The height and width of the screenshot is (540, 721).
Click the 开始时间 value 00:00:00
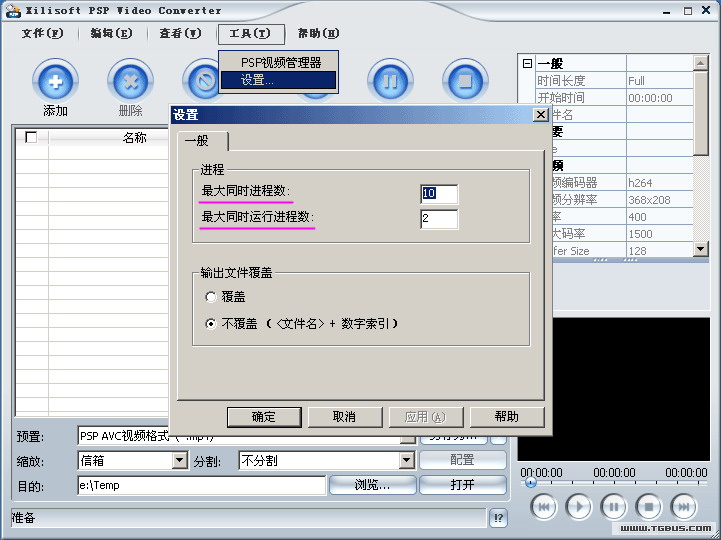click(x=659, y=98)
